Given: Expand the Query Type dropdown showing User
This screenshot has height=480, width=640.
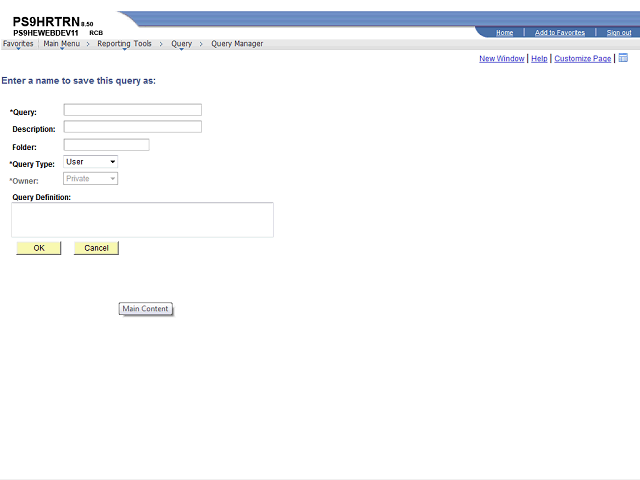Looking at the screenshot, I should click(x=91, y=162).
